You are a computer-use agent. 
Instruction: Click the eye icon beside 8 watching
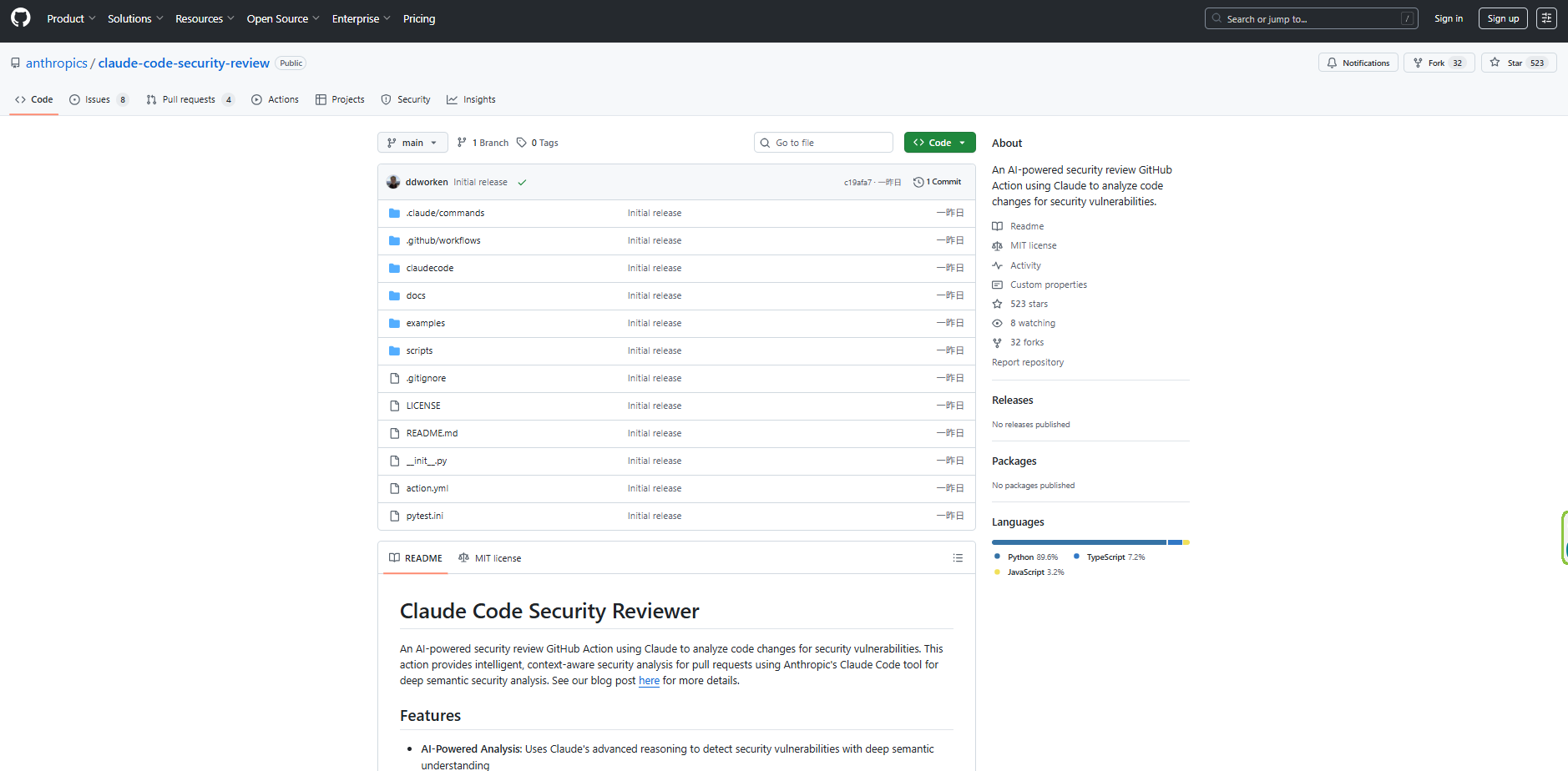tap(997, 323)
